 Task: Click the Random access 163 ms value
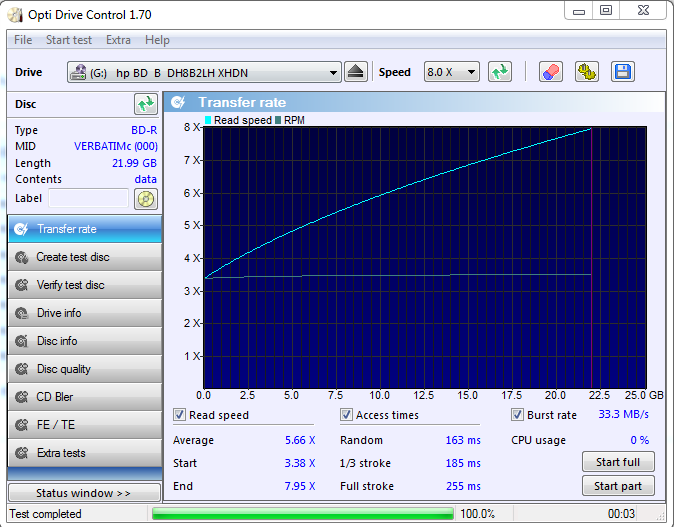click(463, 440)
